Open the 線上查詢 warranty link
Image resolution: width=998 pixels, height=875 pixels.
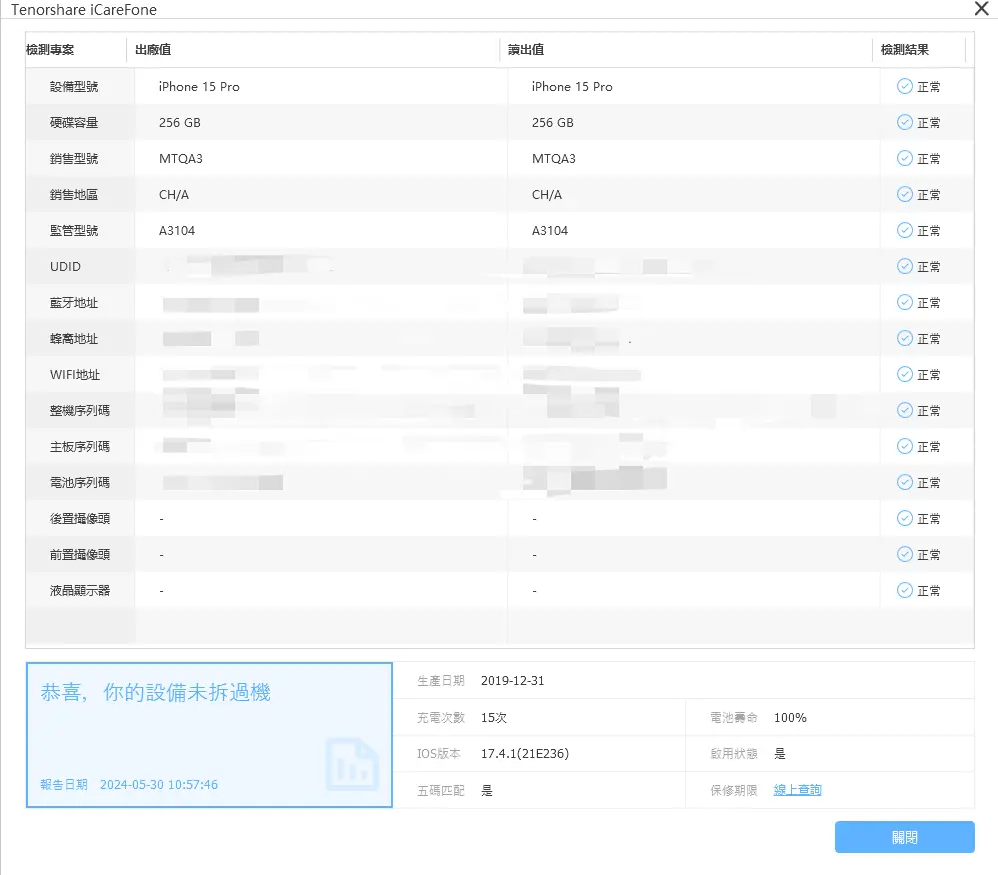point(797,790)
